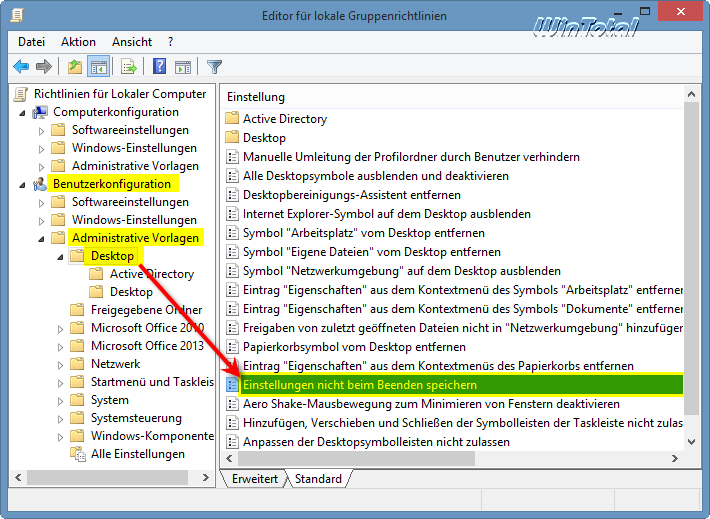Toggle the action pane toolbar icon
The height and width of the screenshot is (519, 710).
tap(183, 67)
